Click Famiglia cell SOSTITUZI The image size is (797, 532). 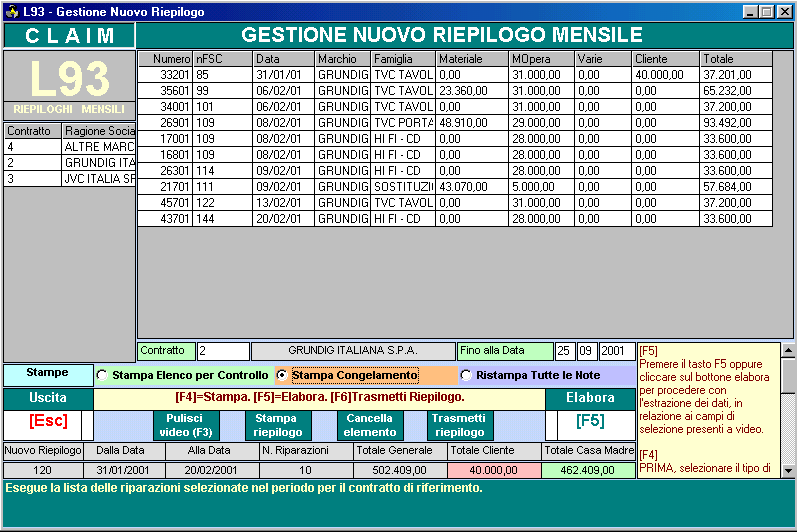403,187
